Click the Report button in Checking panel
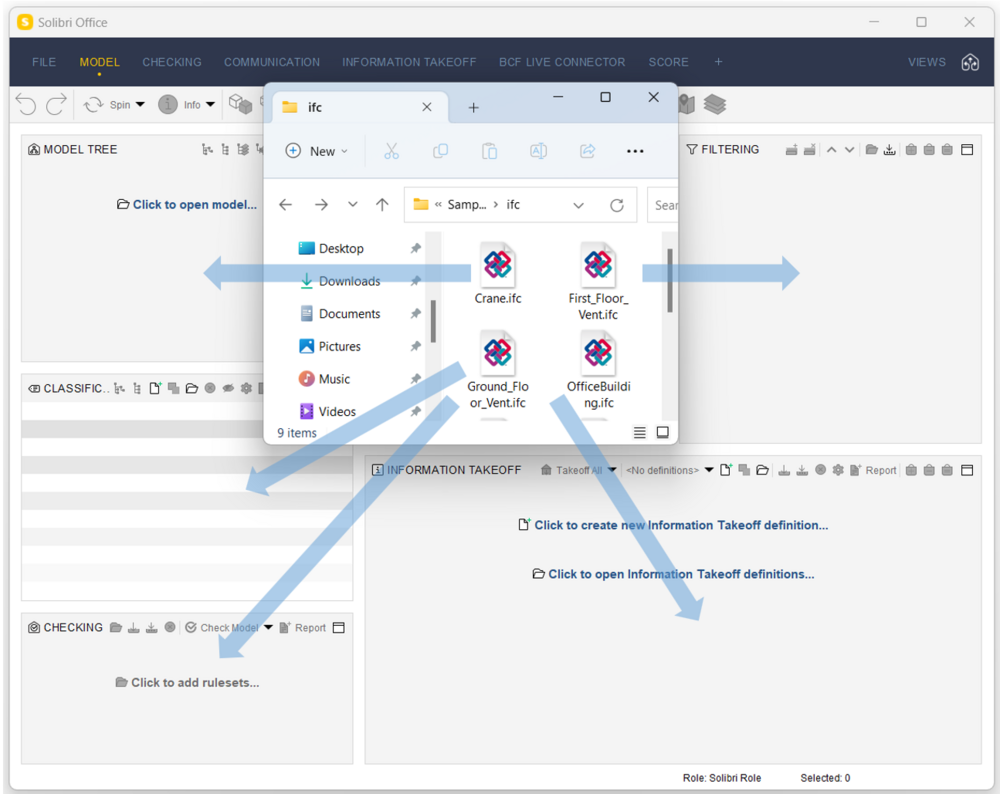 tap(303, 628)
